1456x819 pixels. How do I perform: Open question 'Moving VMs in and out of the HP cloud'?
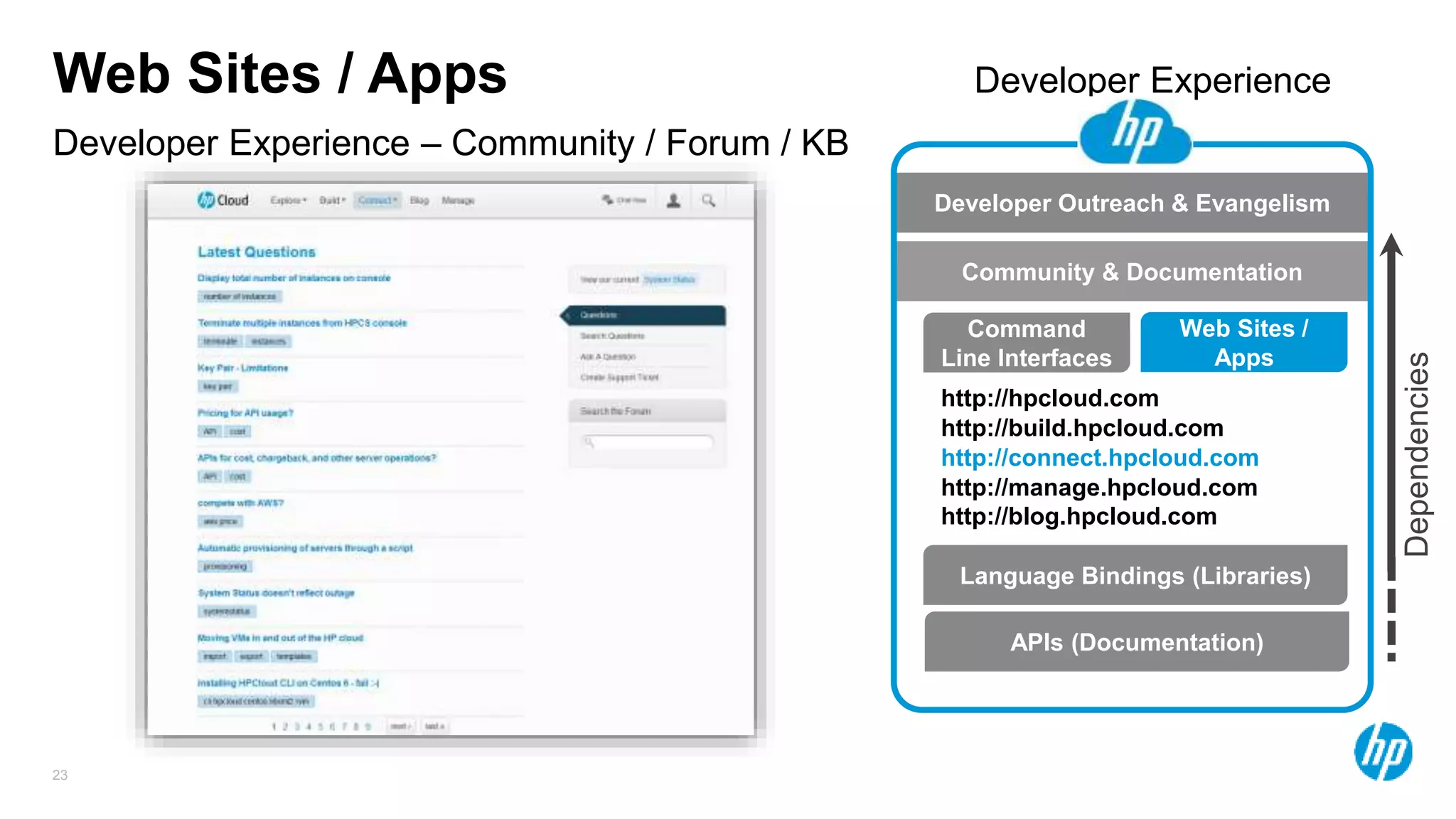280,638
